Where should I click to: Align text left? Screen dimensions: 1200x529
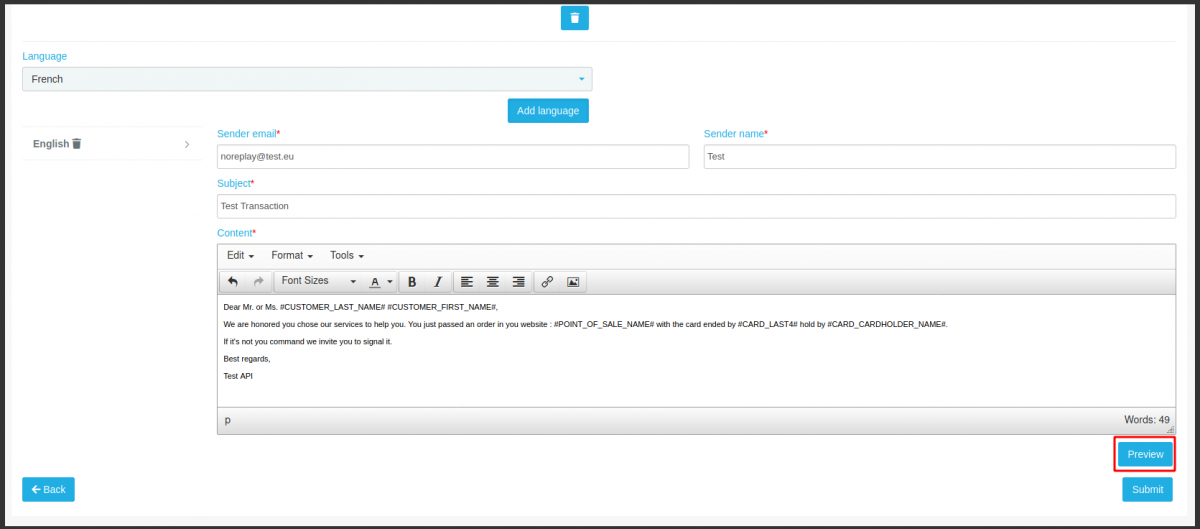tap(467, 282)
